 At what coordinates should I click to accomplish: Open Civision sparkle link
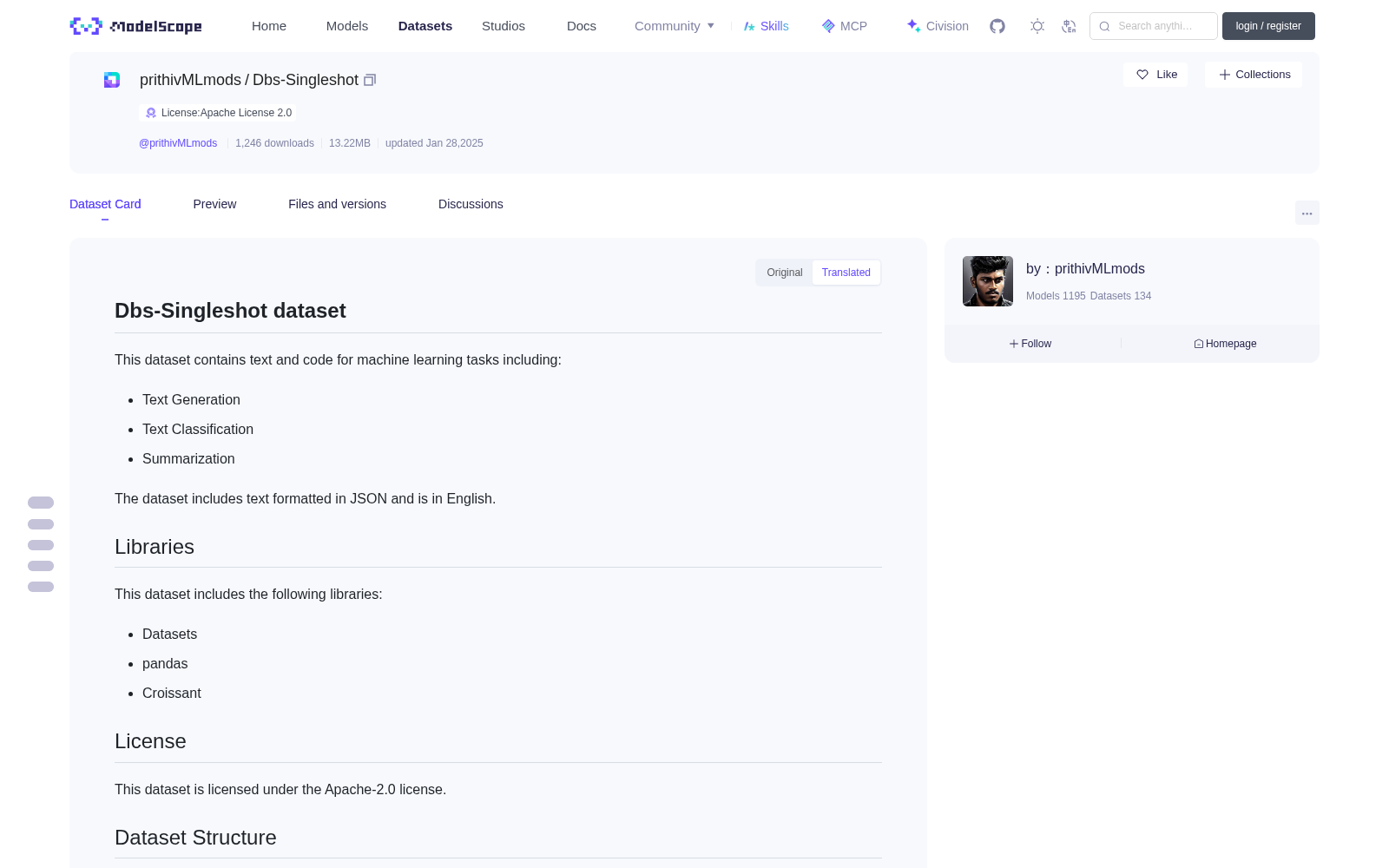938,26
